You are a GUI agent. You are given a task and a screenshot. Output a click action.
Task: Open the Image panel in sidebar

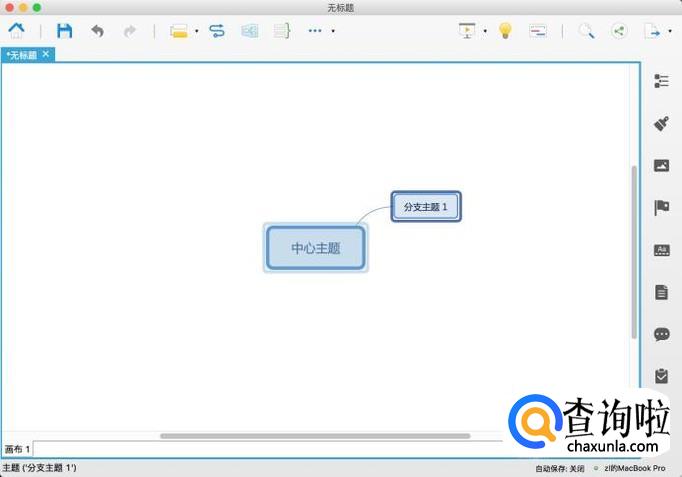(661, 166)
